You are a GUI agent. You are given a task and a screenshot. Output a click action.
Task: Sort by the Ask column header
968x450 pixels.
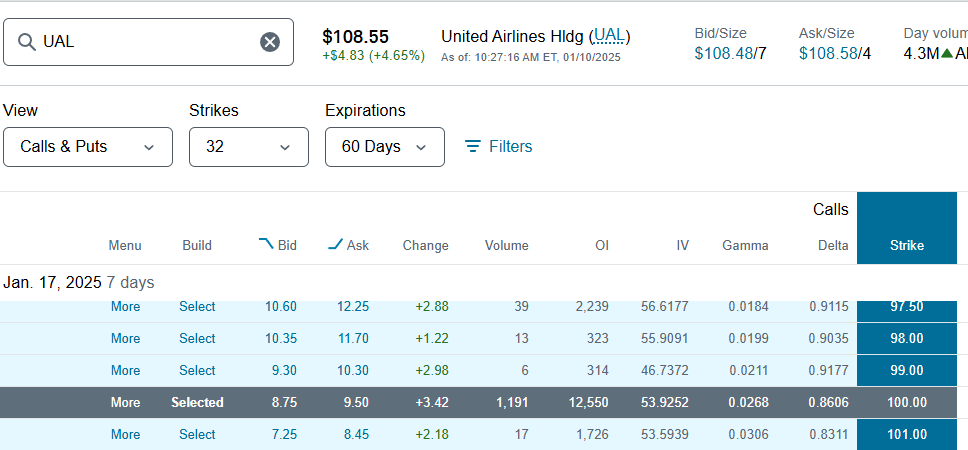[348, 245]
